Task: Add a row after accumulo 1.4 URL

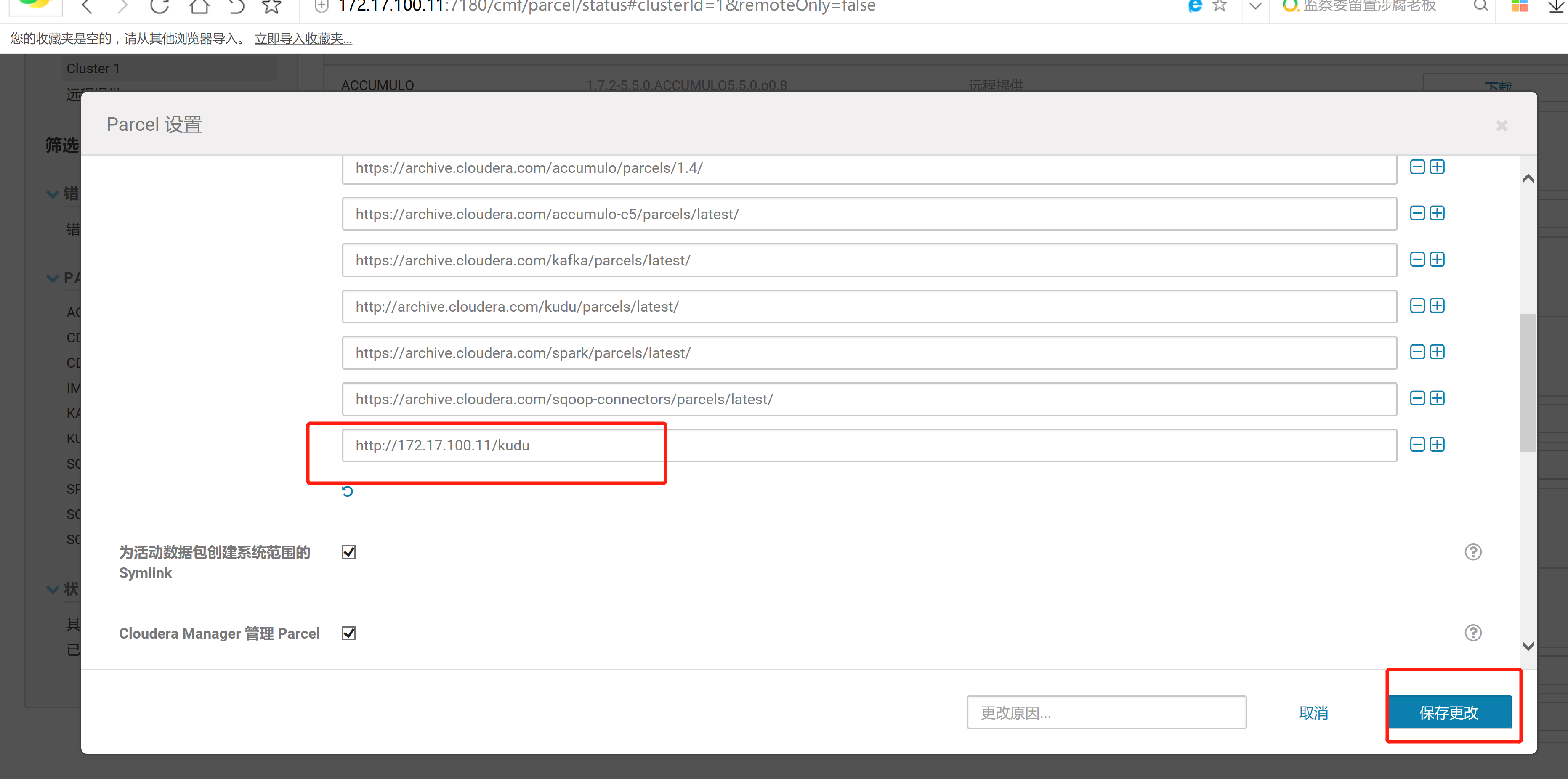Action: [1437, 167]
